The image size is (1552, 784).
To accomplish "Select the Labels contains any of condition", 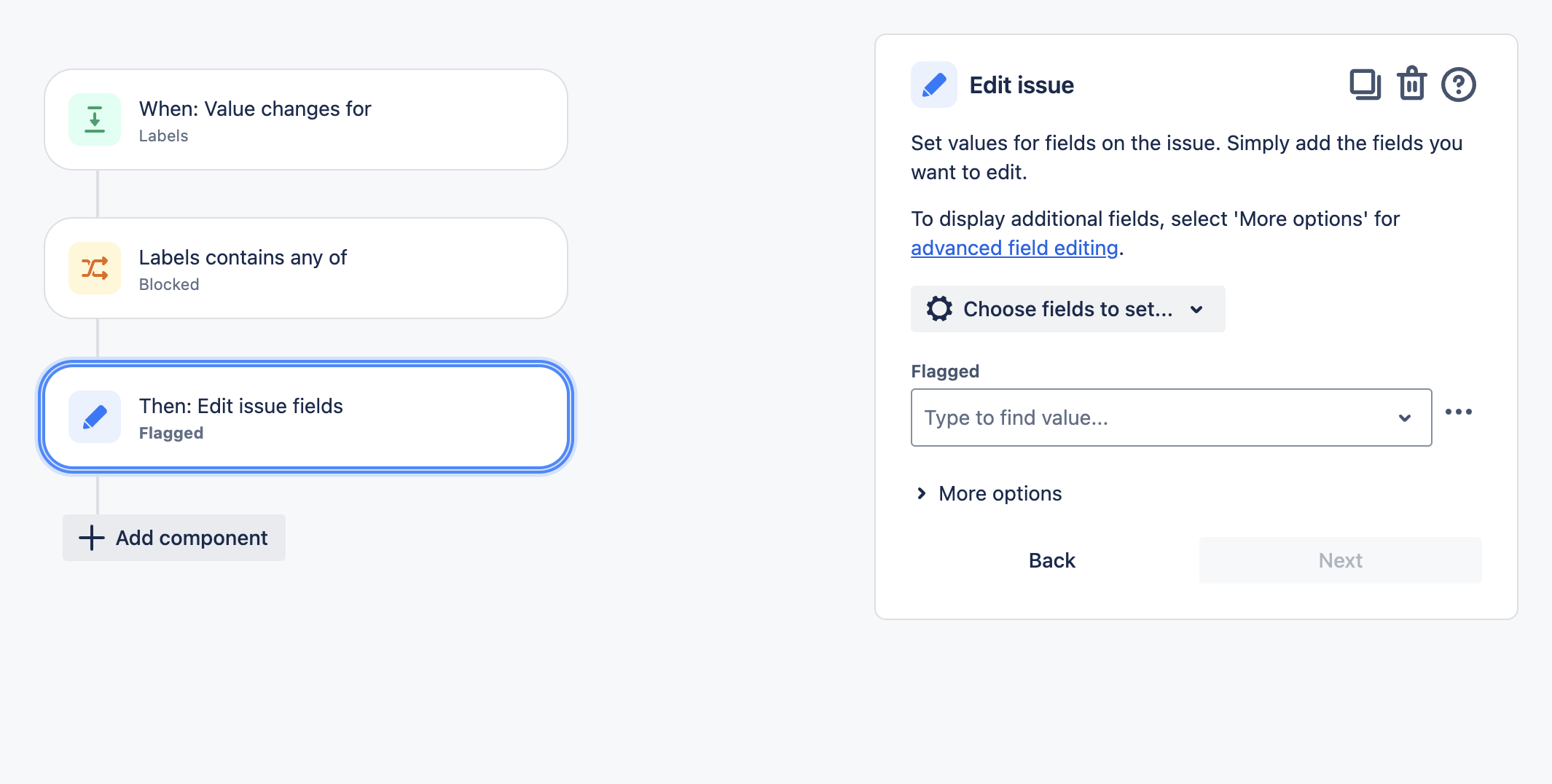I will pos(305,268).
